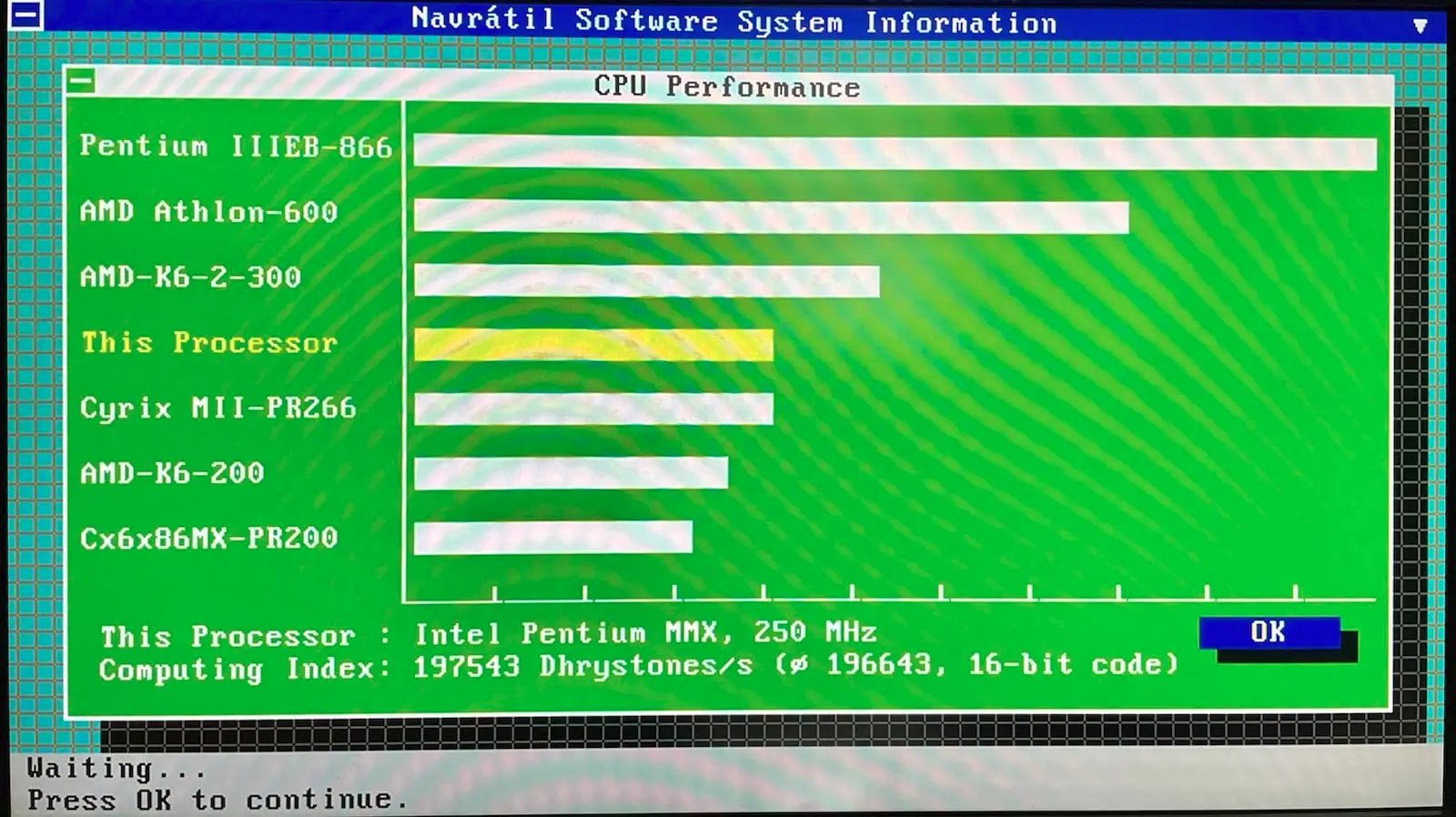1456x817 pixels.
Task: Click the OK button
Action: tap(1269, 632)
